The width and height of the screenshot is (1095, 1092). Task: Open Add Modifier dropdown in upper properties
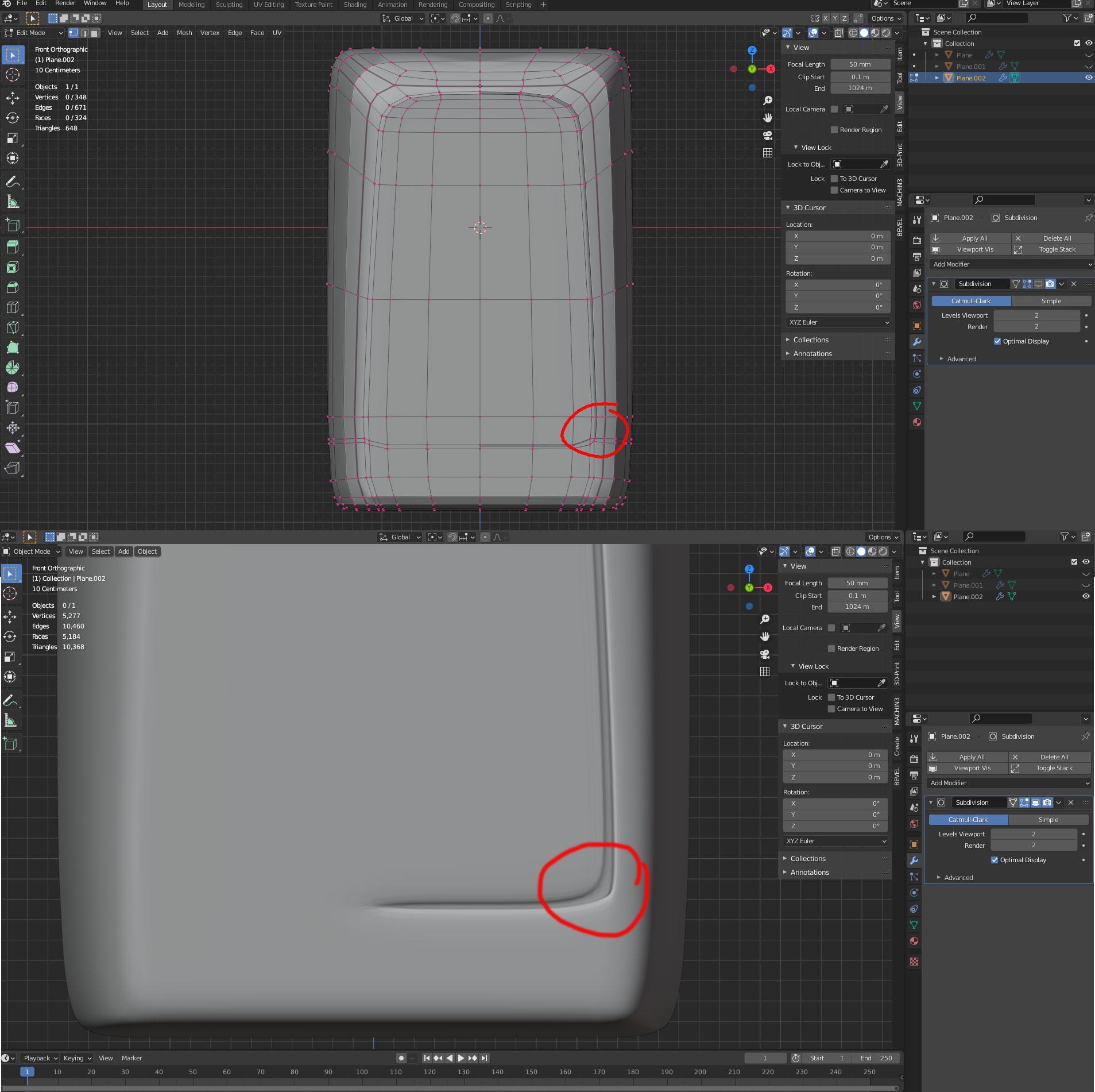1011,264
